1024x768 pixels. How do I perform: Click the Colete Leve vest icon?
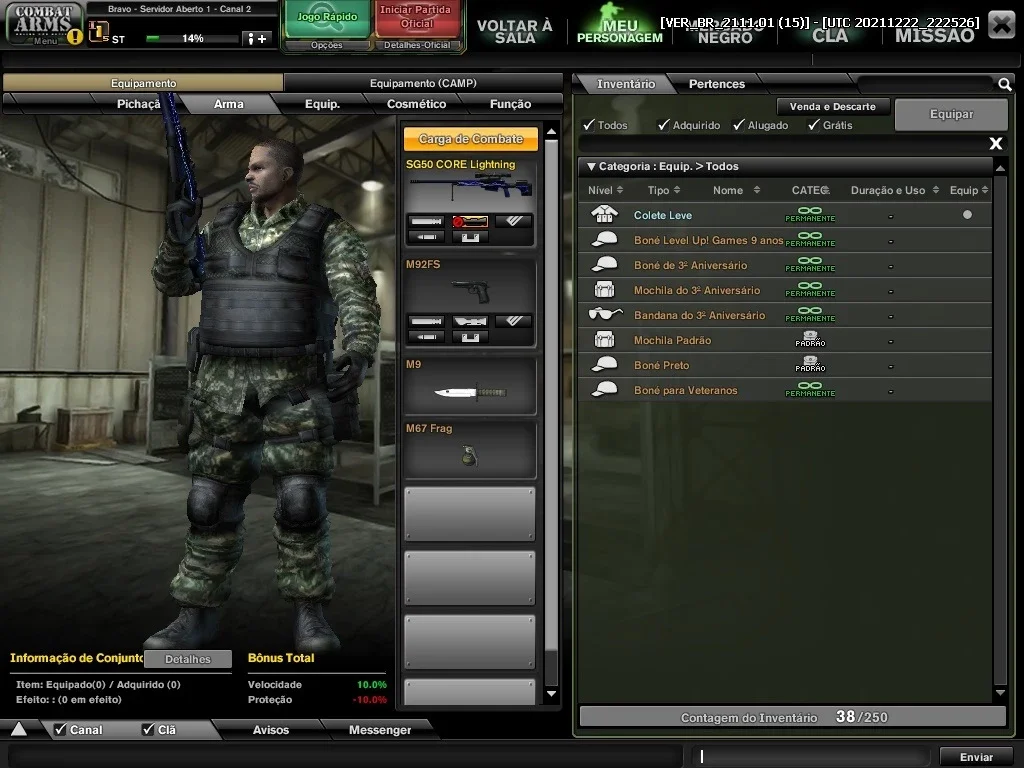(x=604, y=214)
